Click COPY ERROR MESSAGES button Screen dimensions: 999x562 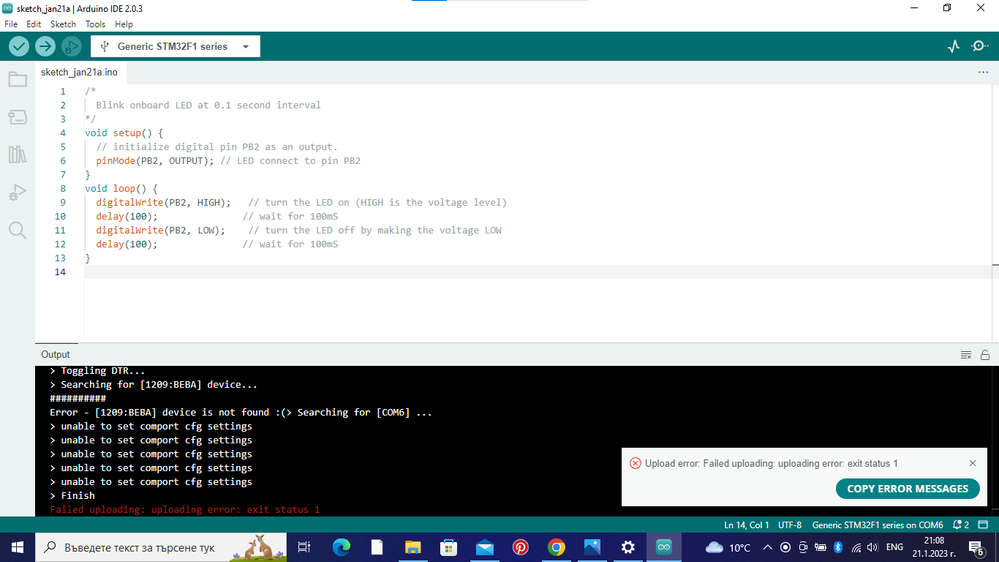pos(907,489)
